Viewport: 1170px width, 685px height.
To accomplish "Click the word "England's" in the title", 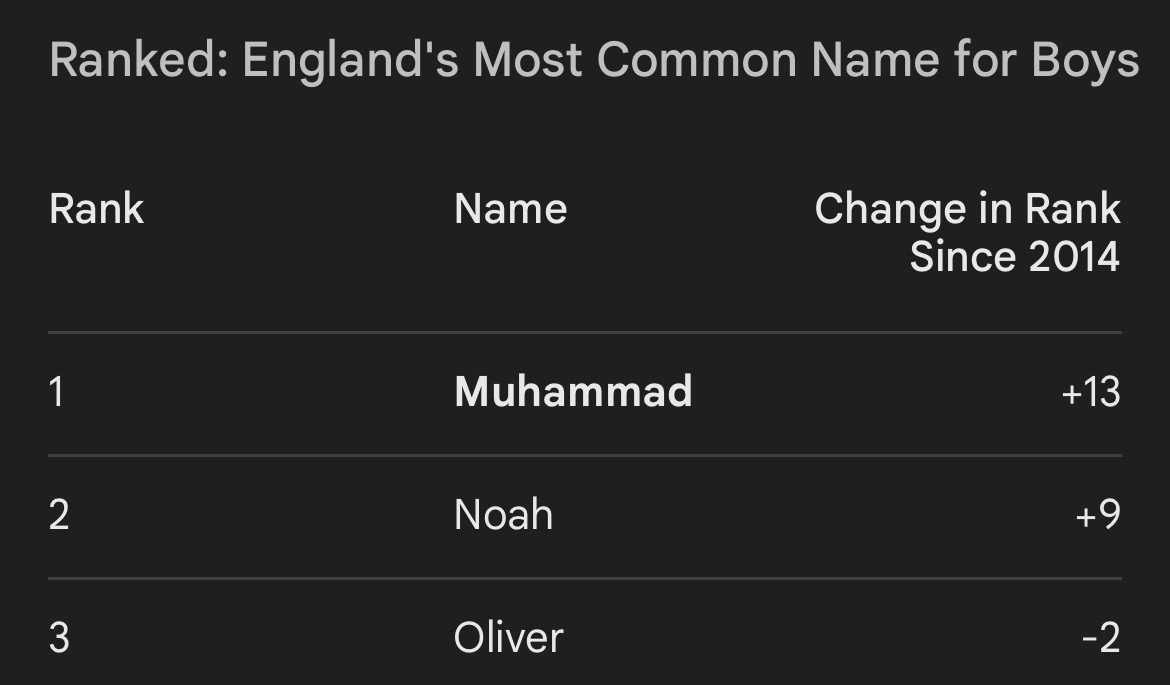I will pos(349,60).
